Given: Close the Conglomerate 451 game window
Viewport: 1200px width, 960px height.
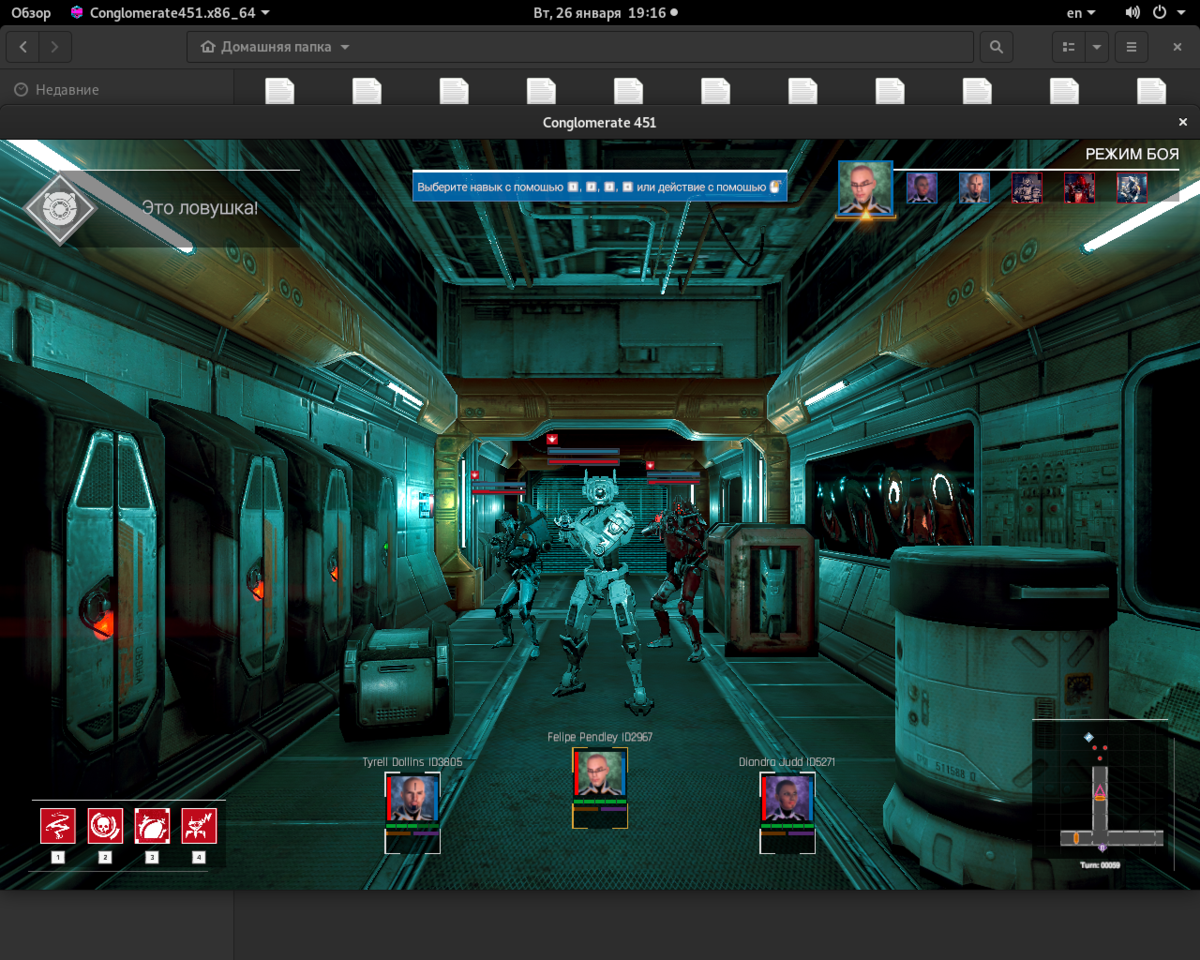Looking at the screenshot, I should (1183, 122).
